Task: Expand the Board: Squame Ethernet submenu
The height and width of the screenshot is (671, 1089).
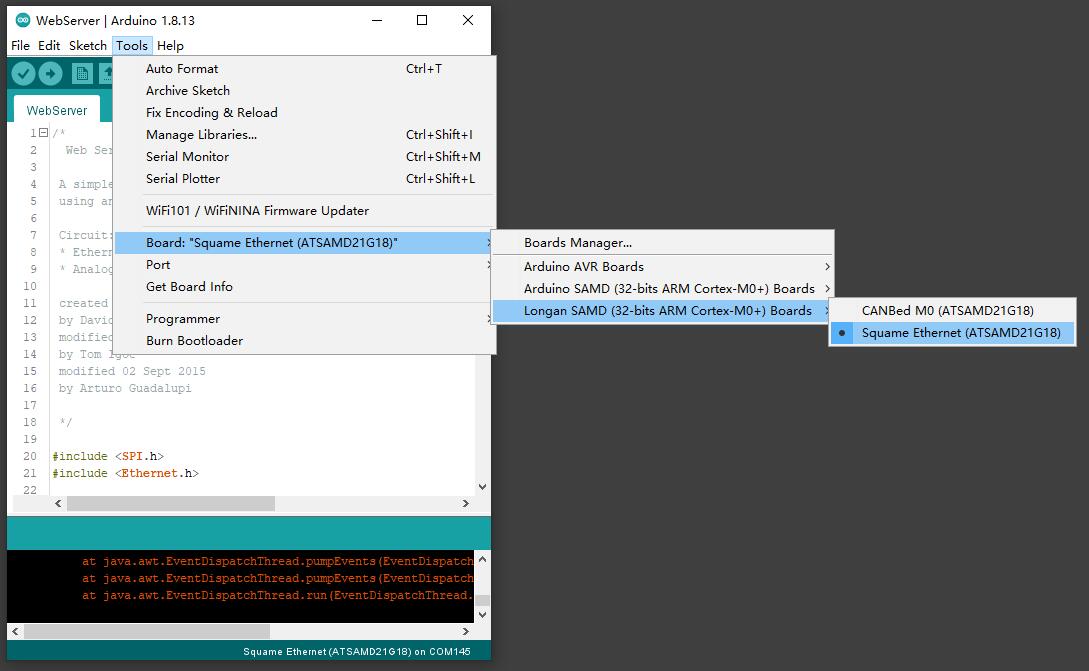Action: [x=304, y=242]
